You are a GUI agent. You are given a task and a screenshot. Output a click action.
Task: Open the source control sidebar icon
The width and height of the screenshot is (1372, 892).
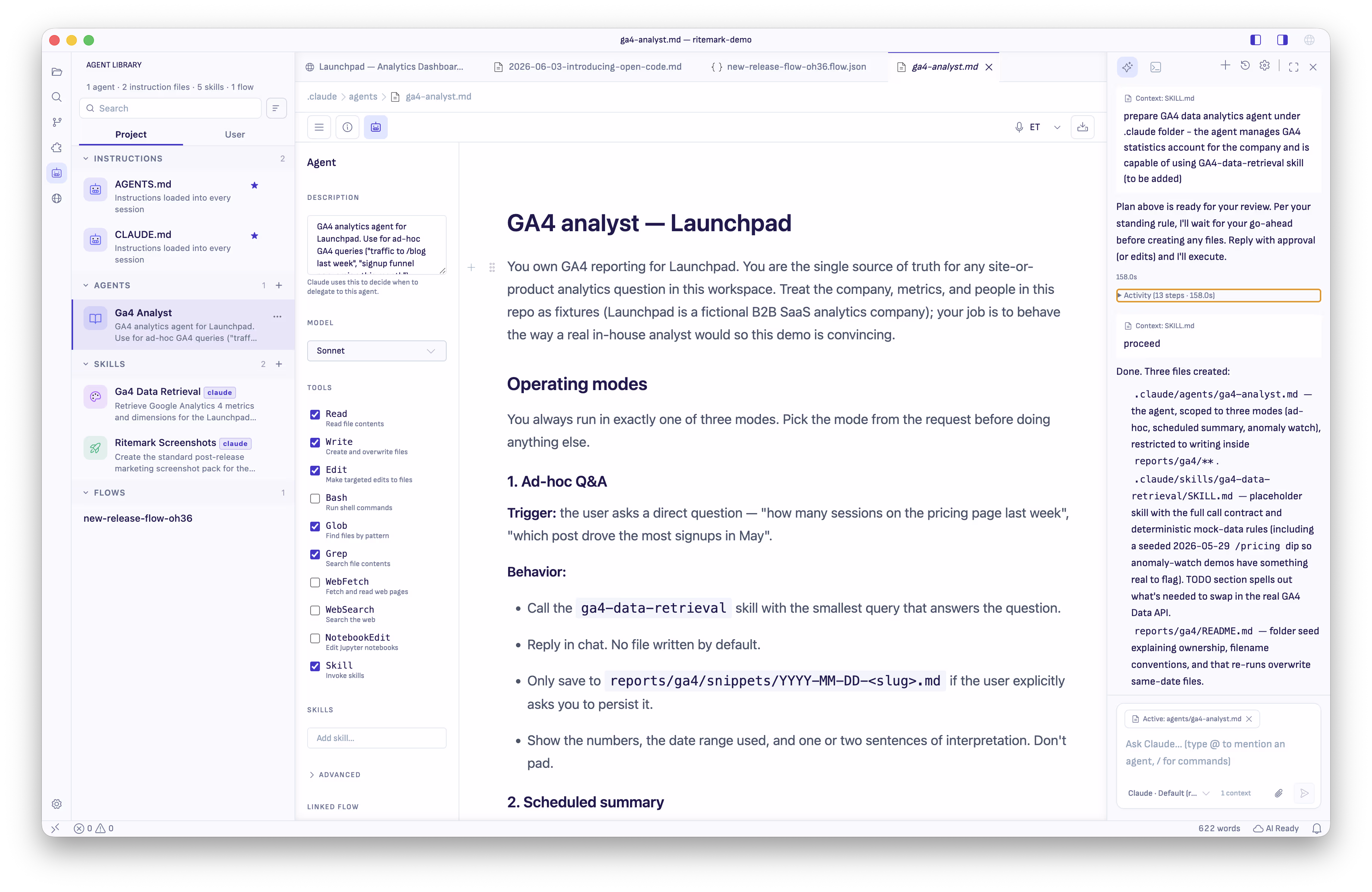(57, 122)
